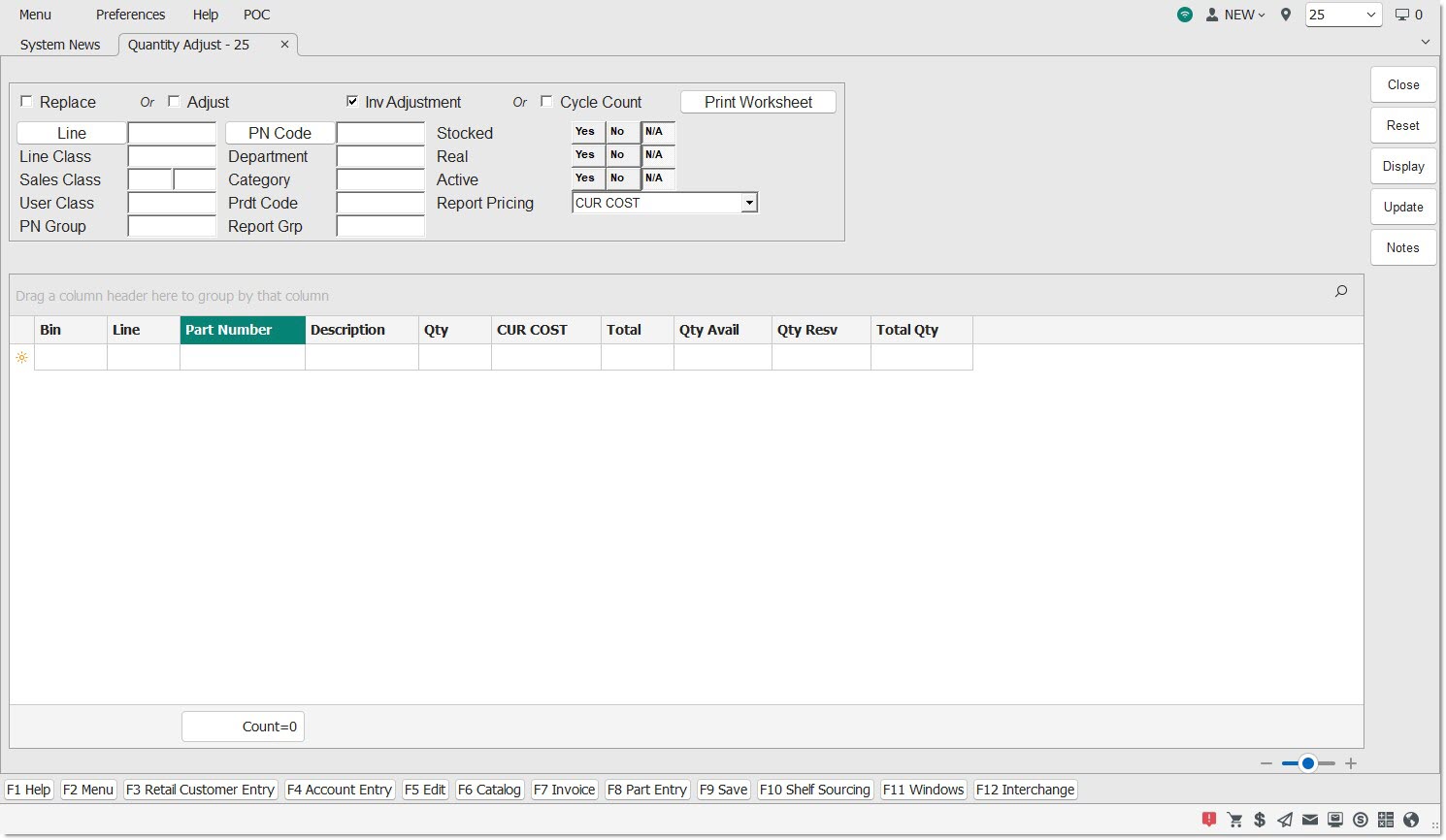Viewport: 1446px width, 840px height.
Task: Open the NEW user dropdown
Action: pyautogui.click(x=1236, y=15)
